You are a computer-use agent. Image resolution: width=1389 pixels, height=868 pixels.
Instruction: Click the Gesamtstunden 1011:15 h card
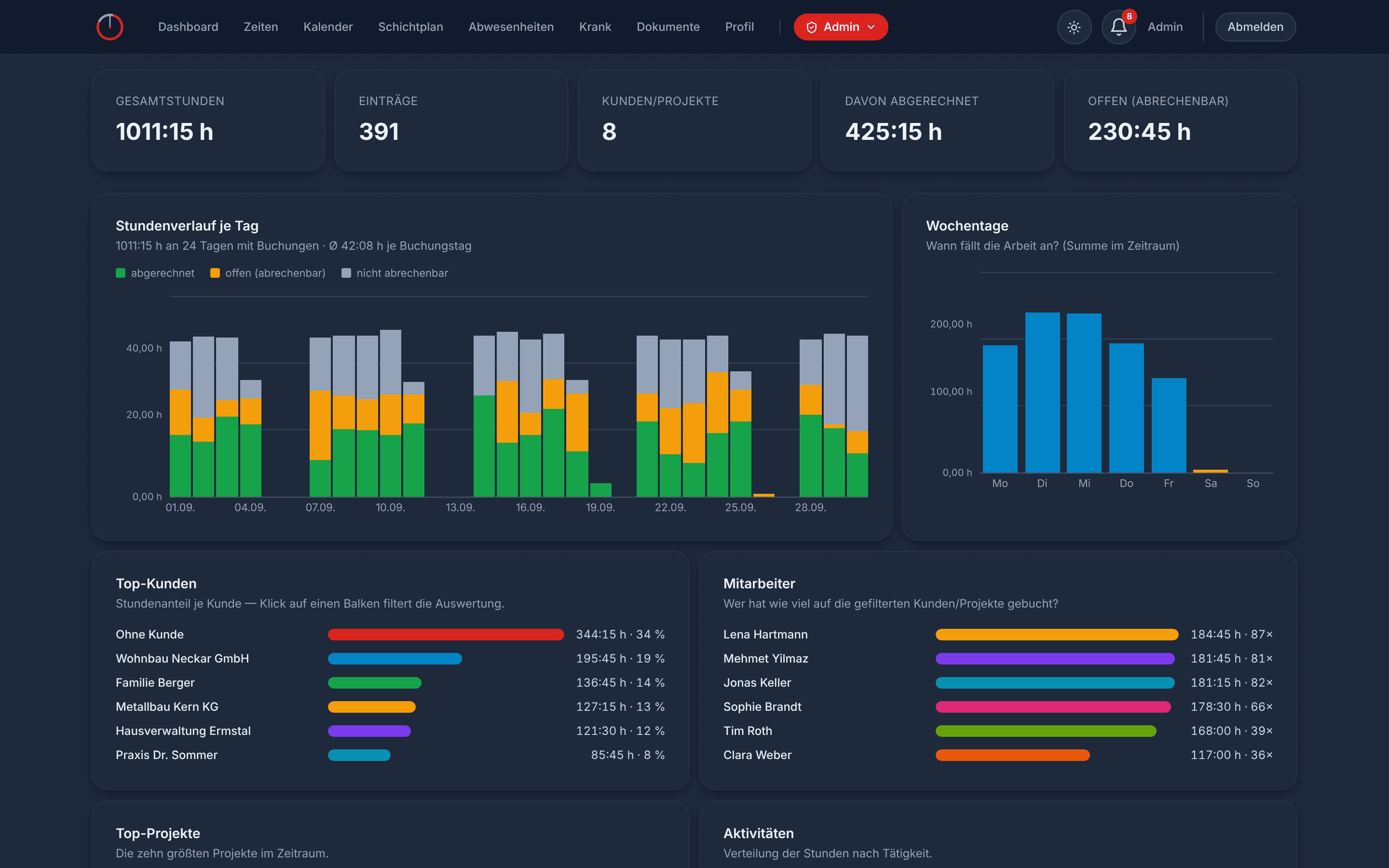[x=208, y=121]
